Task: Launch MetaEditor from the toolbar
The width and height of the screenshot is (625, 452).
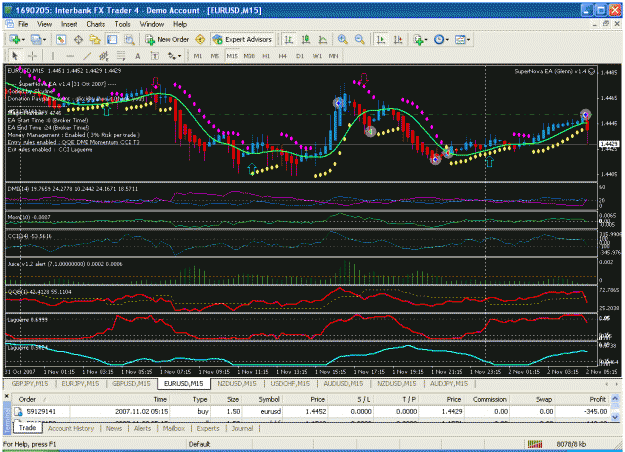Action: (x=200, y=39)
